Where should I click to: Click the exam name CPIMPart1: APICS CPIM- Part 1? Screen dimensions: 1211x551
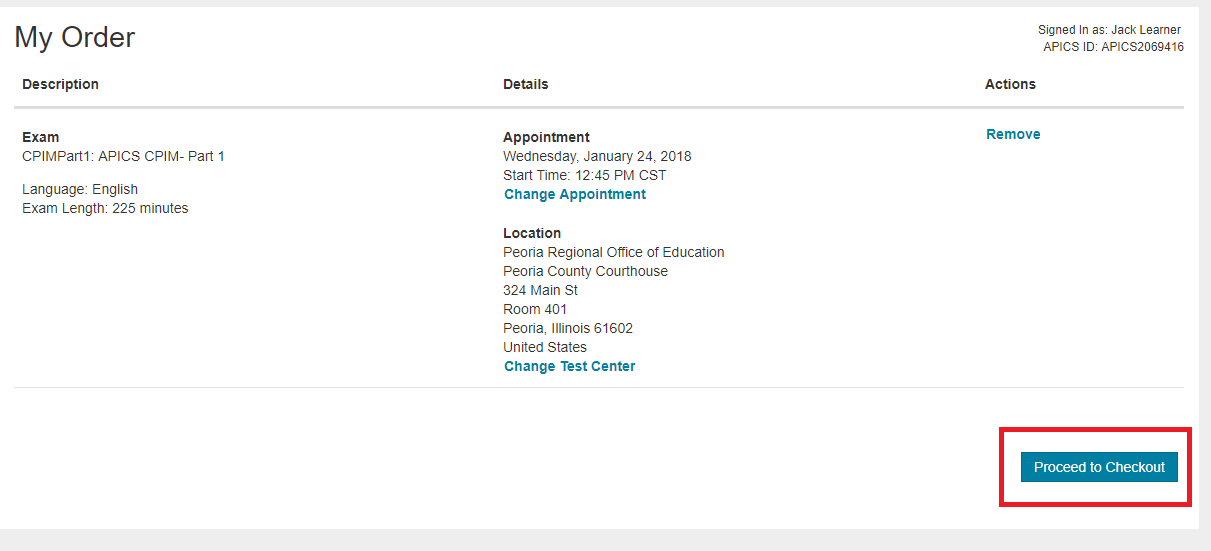(124, 156)
